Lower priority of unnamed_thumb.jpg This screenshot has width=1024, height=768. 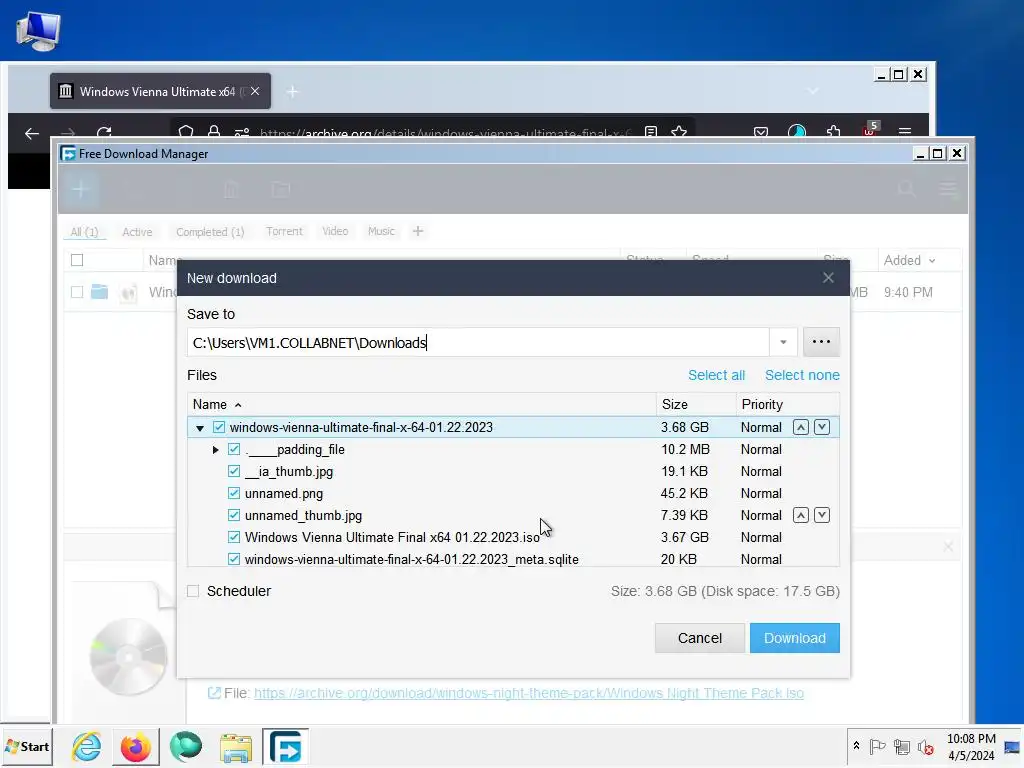822,515
